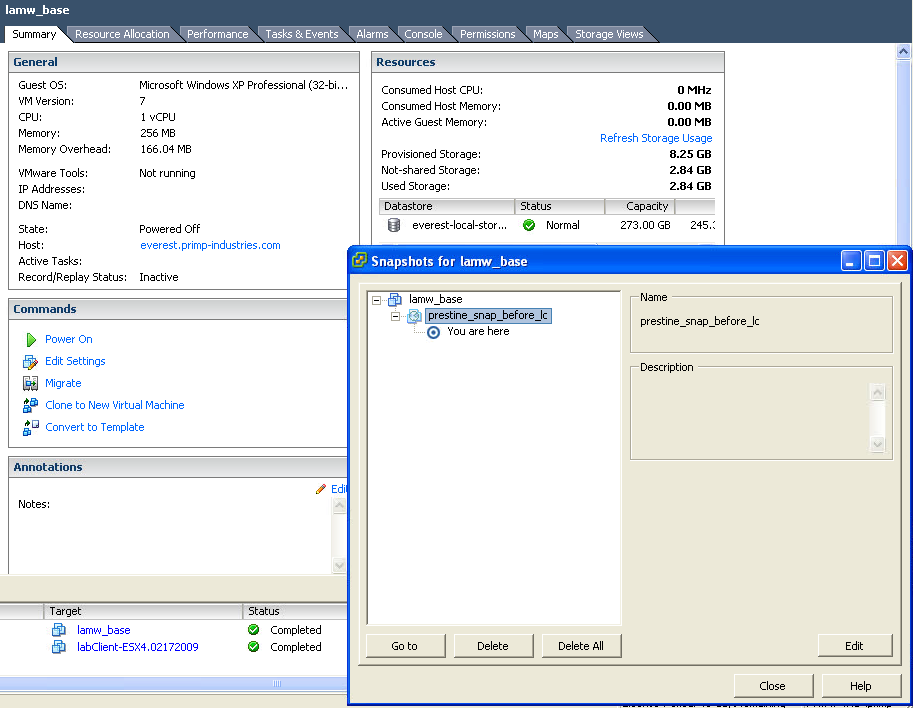
Task: Select the You are here tree entry
Action: (x=478, y=331)
